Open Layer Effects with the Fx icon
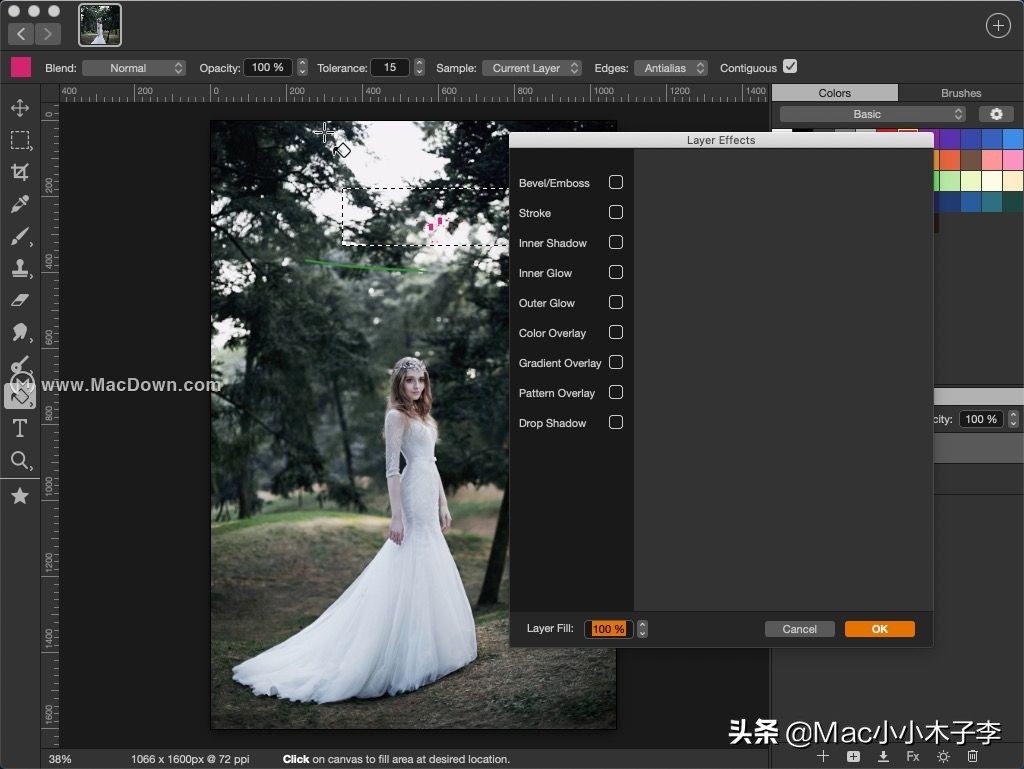The height and width of the screenshot is (769, 1024). point(913,757)
